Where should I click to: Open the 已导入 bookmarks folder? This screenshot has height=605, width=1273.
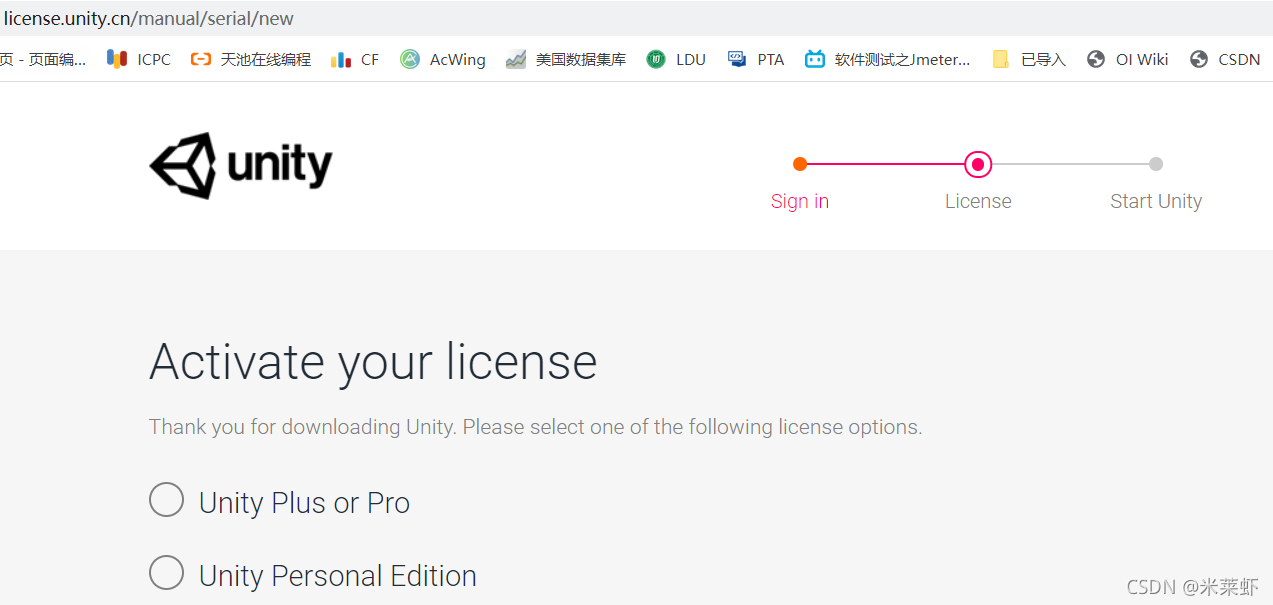point(1029,59)
